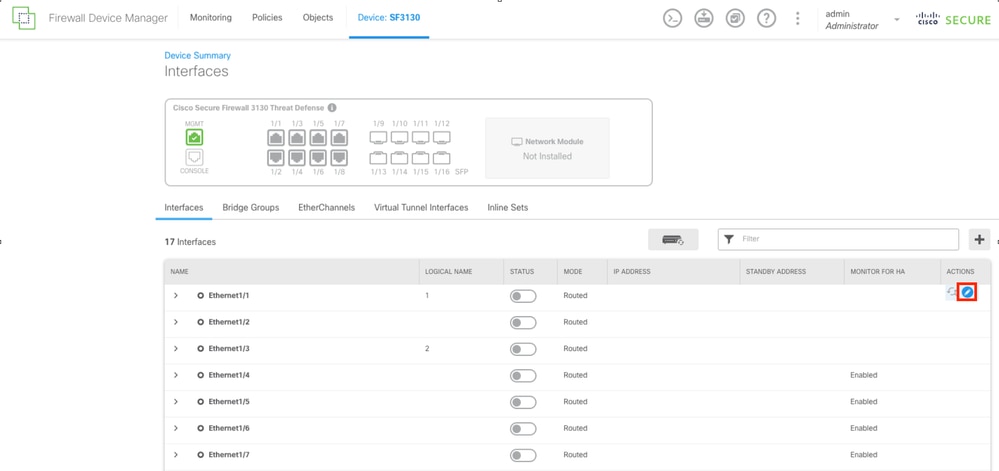Image resolution: width=999 pixels, height=471 pixels.
Task: Open the admin user dropdown arrow
Action: [897, 20]
